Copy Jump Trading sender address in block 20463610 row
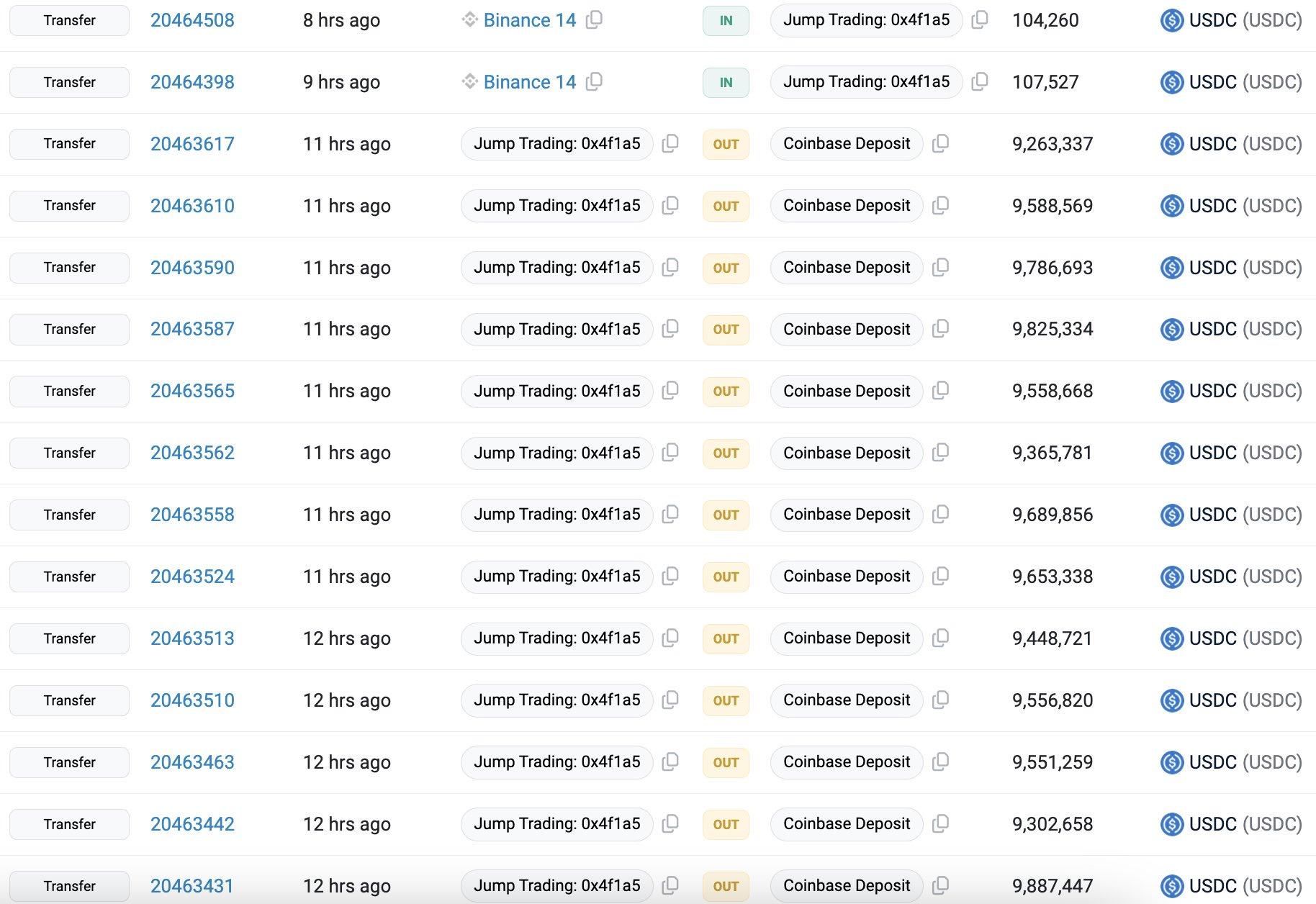The height and width of the screenshot is (904, 1316). 670,206
